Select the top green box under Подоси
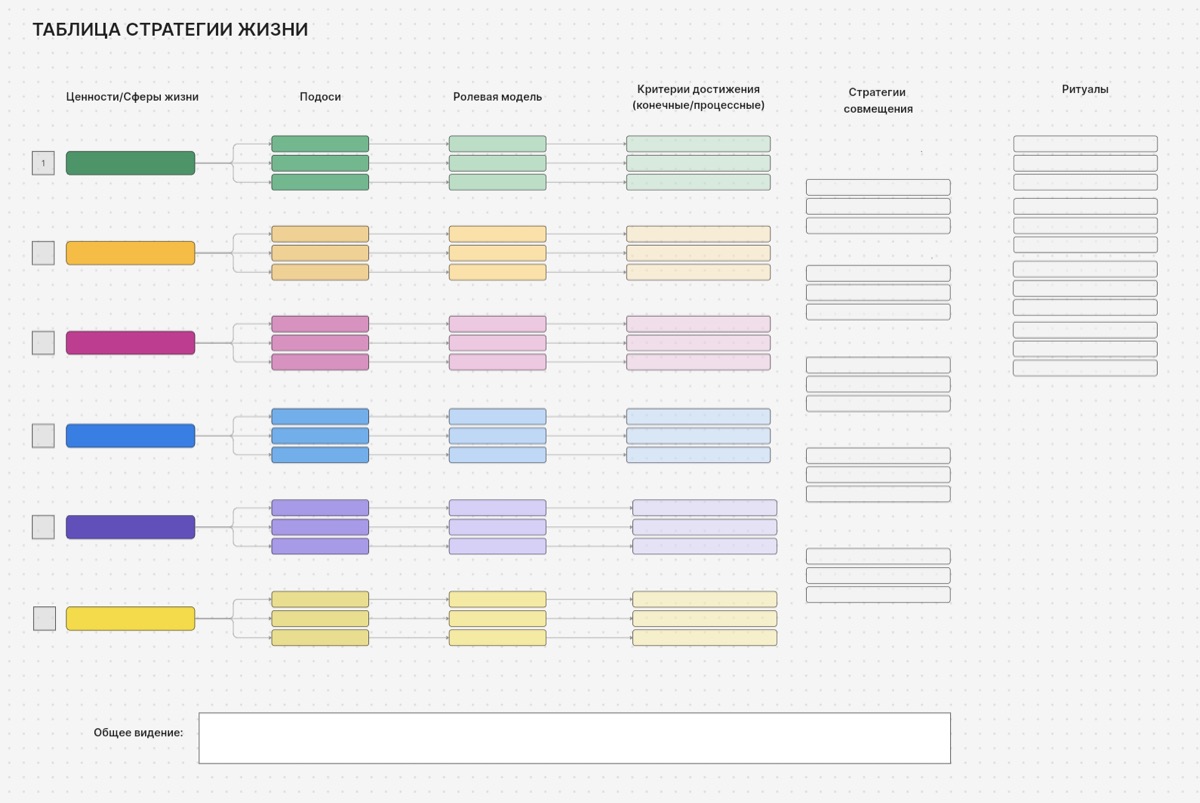 pos(320,144)
